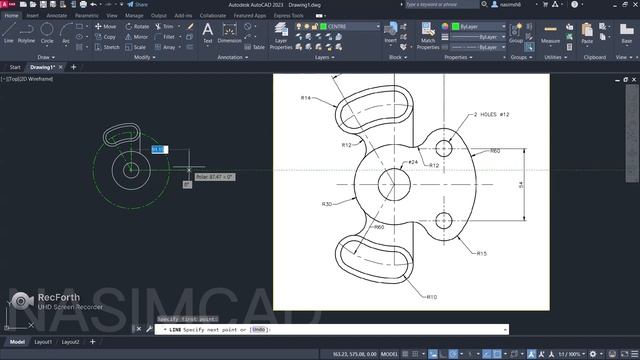Click the keyword search box

pyautogui.click(x=442, y=4)
